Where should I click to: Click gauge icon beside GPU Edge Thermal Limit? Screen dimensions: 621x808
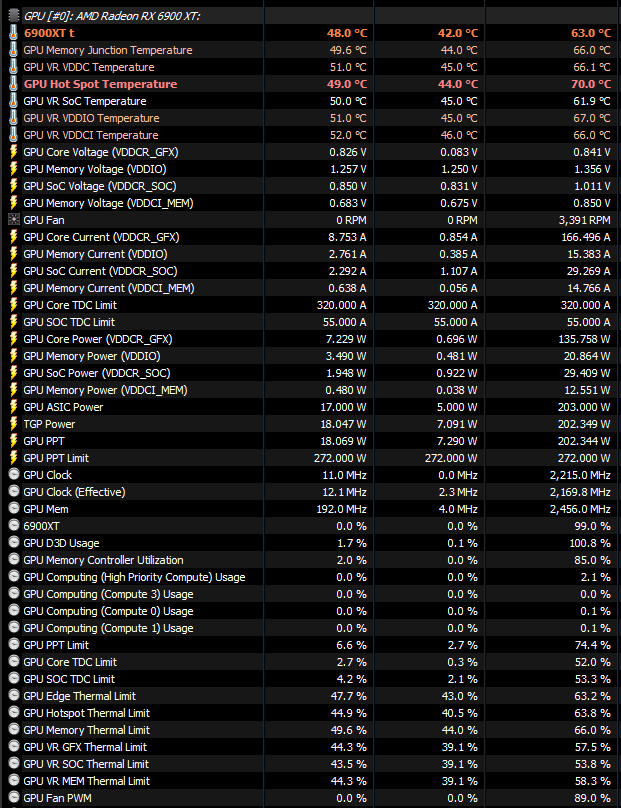click(14, 696)
